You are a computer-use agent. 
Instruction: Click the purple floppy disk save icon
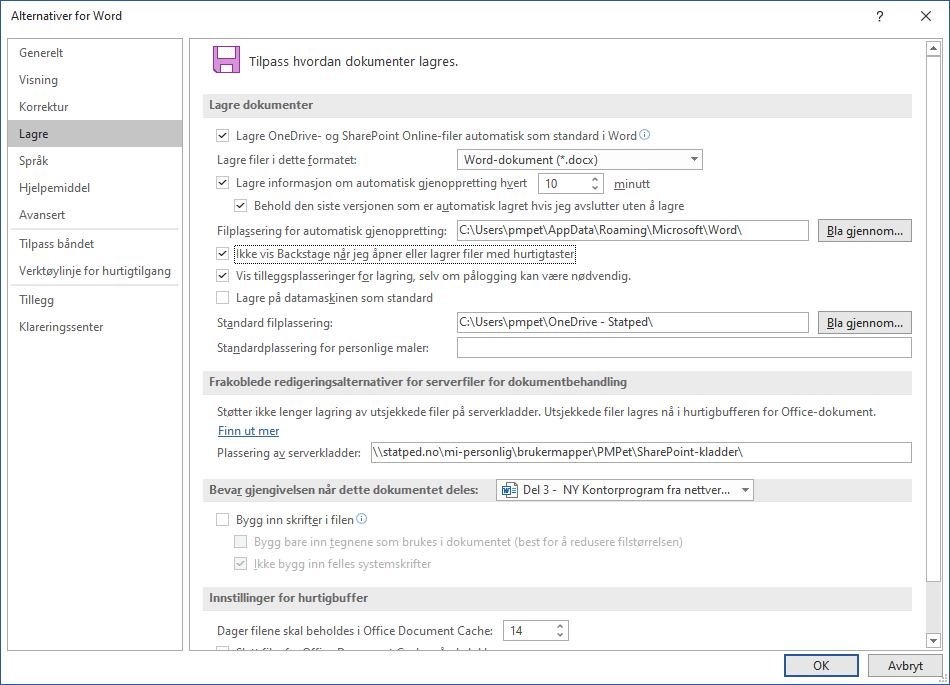[x=226, y=60]
